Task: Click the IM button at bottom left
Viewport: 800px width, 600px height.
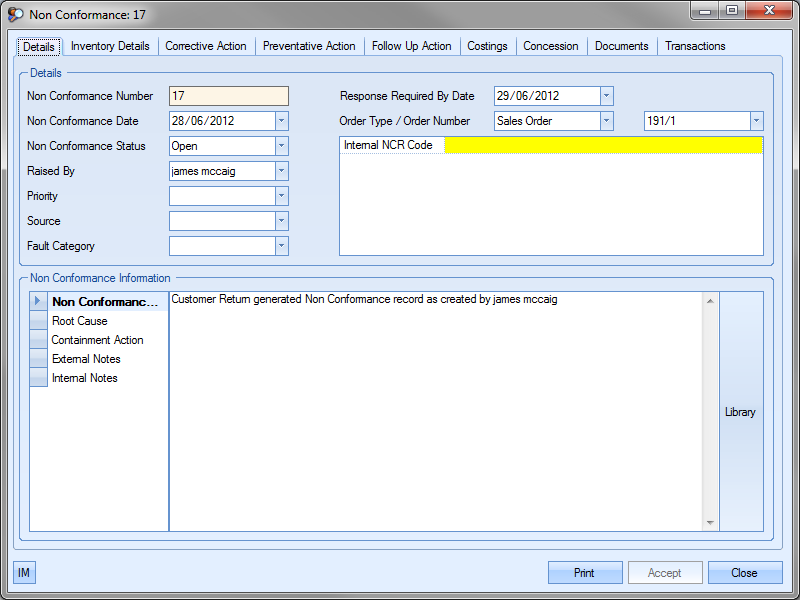Action: [24, 573]
